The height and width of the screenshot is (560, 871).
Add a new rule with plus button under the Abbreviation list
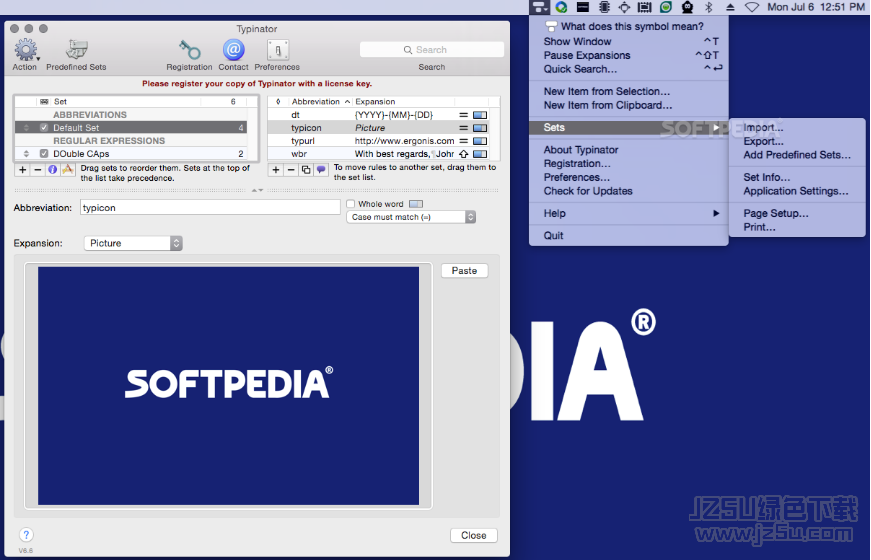coord(276,169)
